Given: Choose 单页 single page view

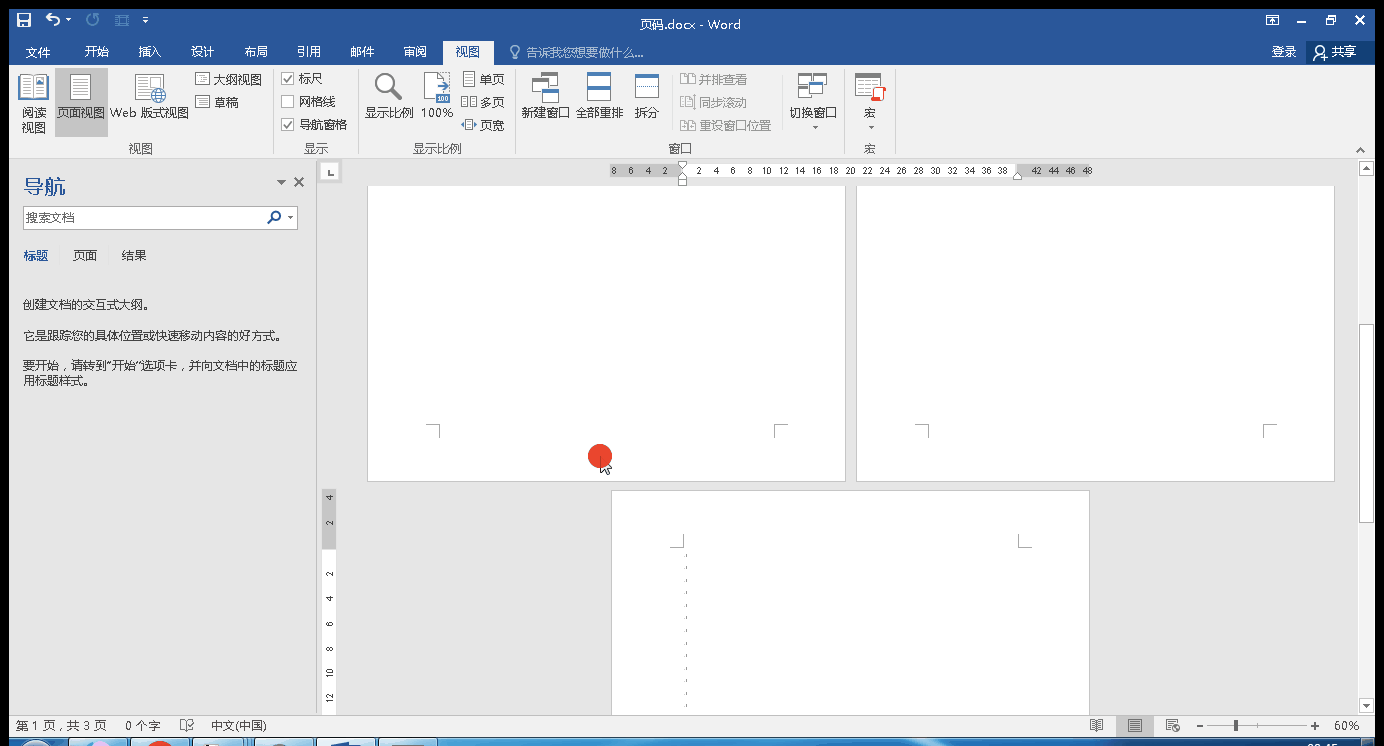Looking at the screenshot, I should [x=484, y=79].
